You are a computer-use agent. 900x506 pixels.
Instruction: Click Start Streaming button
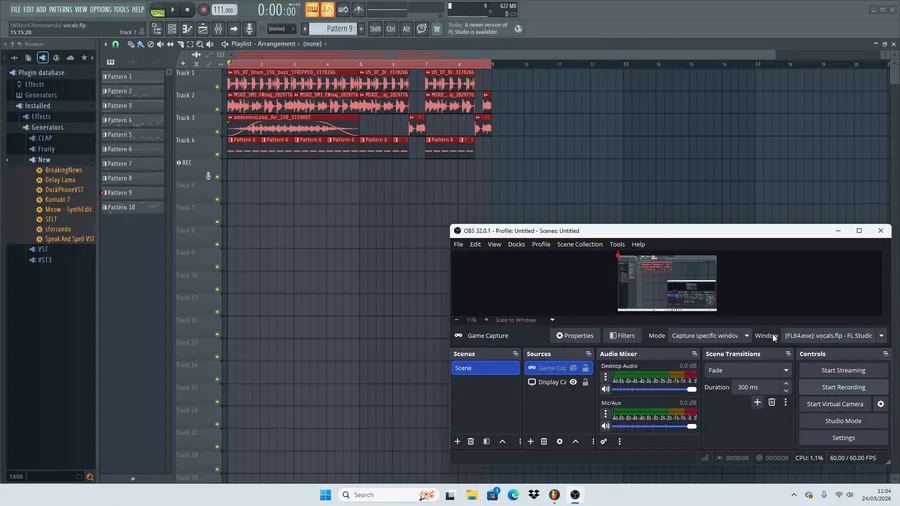click(843, 370)
